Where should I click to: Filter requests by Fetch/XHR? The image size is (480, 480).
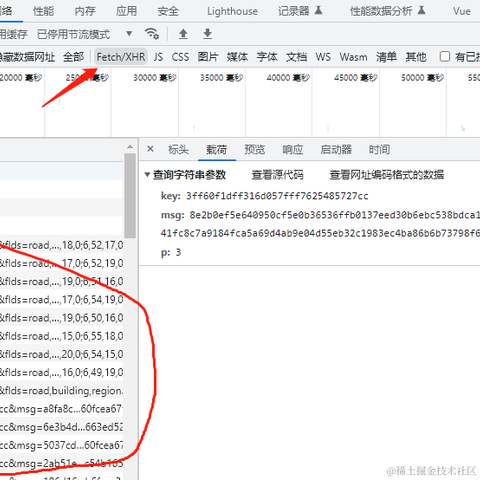pos(121,57)
